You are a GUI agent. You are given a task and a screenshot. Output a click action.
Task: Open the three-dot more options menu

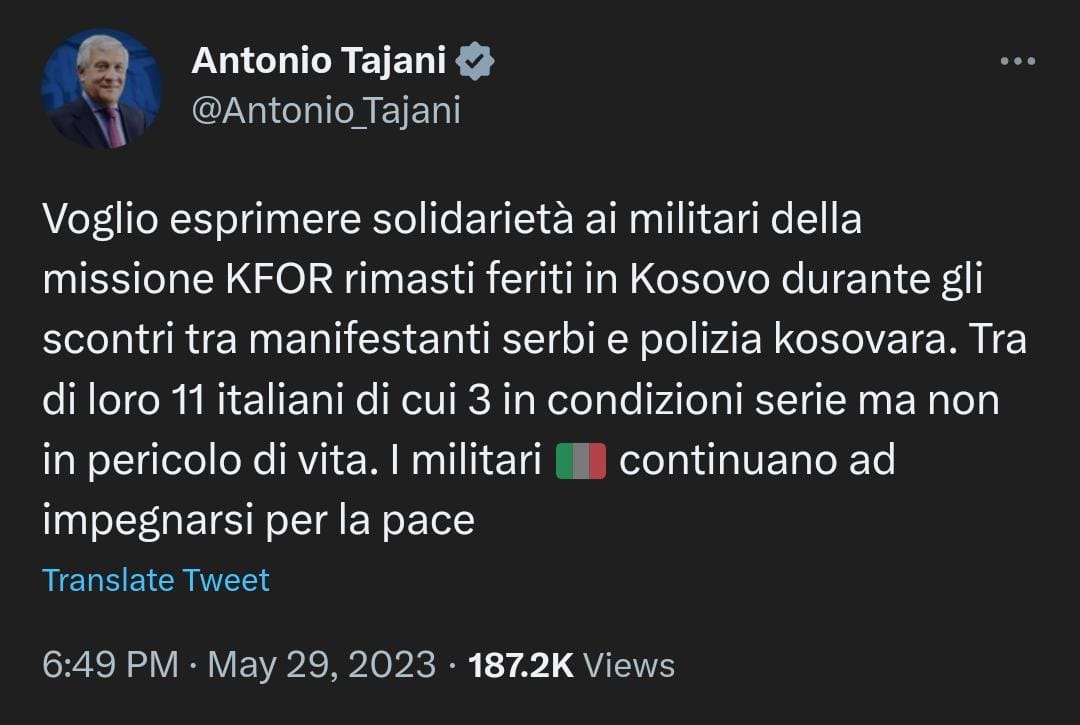click(1018, 62)
